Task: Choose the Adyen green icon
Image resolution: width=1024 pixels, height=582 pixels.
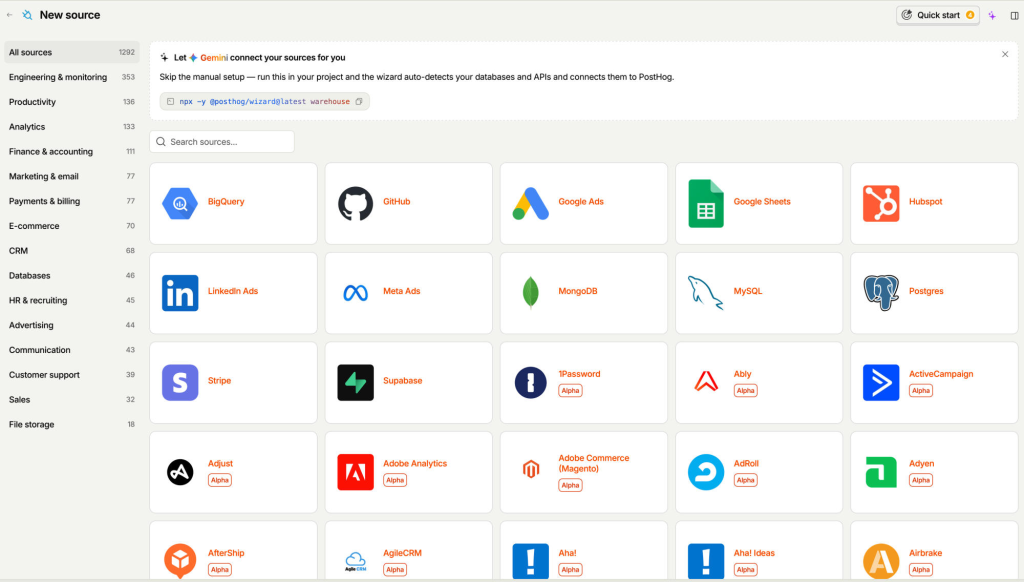Action: (881, 472)
